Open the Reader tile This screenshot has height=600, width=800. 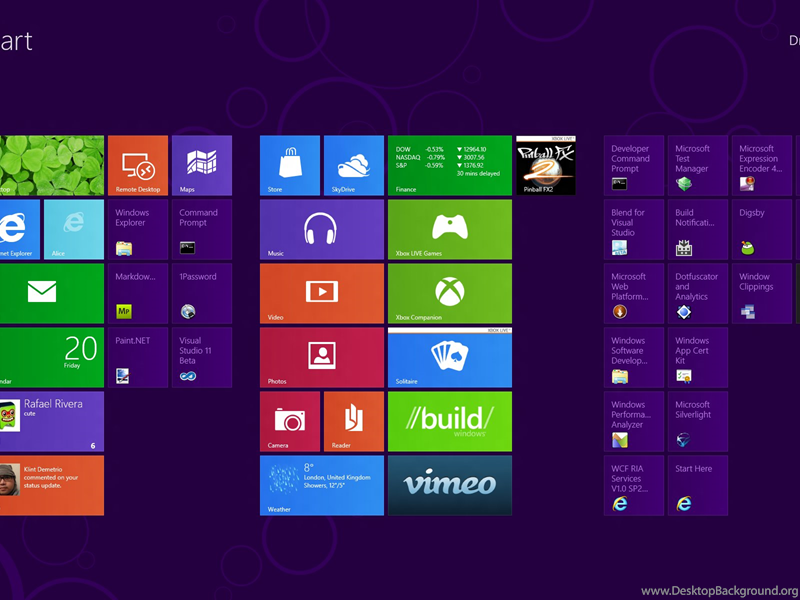[354, 421]
